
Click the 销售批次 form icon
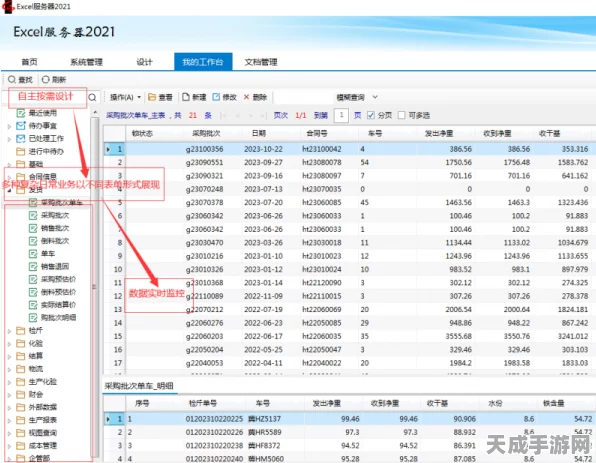click(x=33, y=228)
